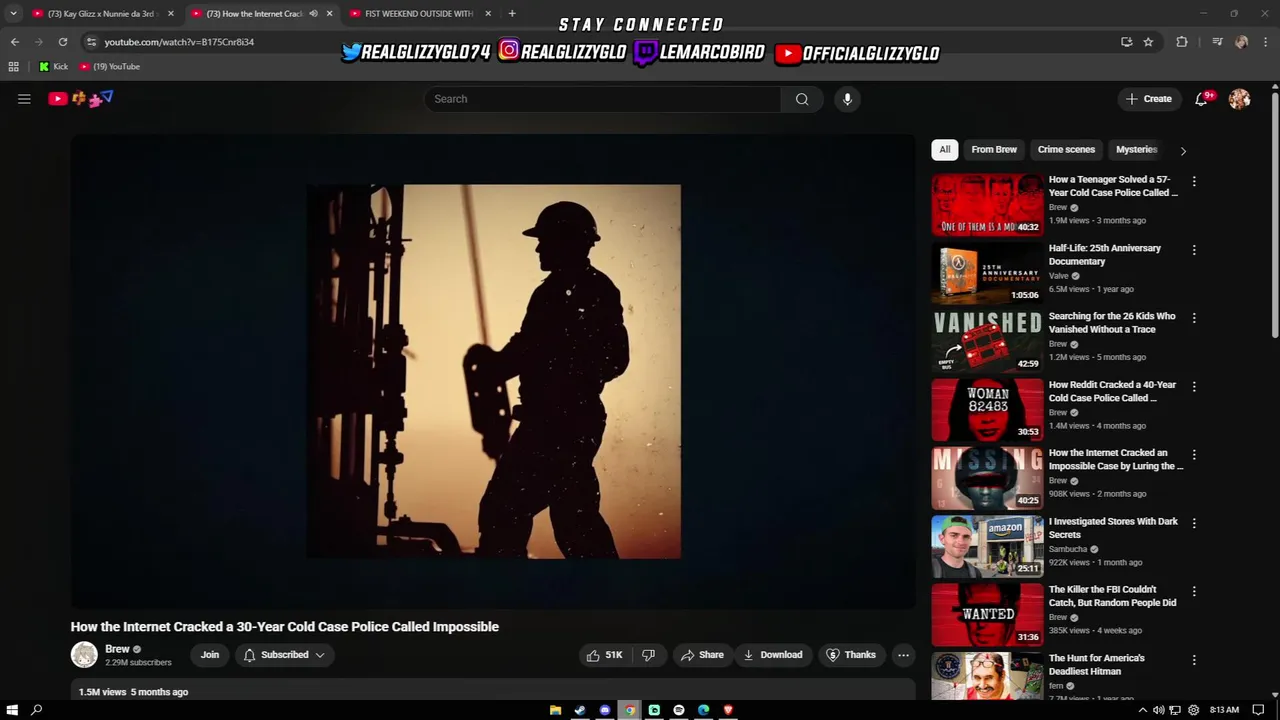The width and height of the screenshot is (1280, 720).
Task: Close the FIST WEEKEND OUTSIDE tab
Action: pyautogui.click(x=488, y=14)
